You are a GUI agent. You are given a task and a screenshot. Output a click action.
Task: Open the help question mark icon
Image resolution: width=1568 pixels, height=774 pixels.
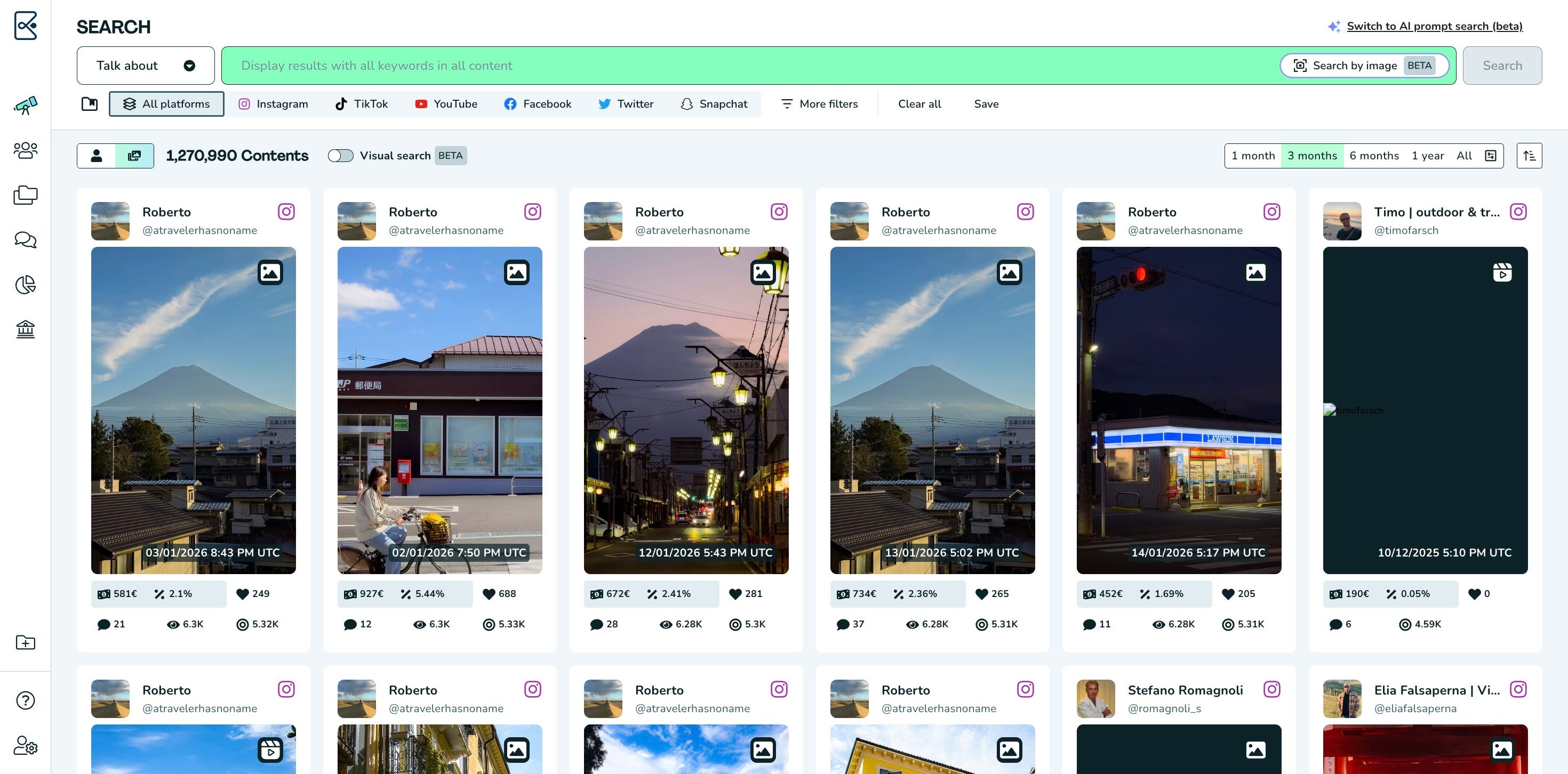pos(26,700)
